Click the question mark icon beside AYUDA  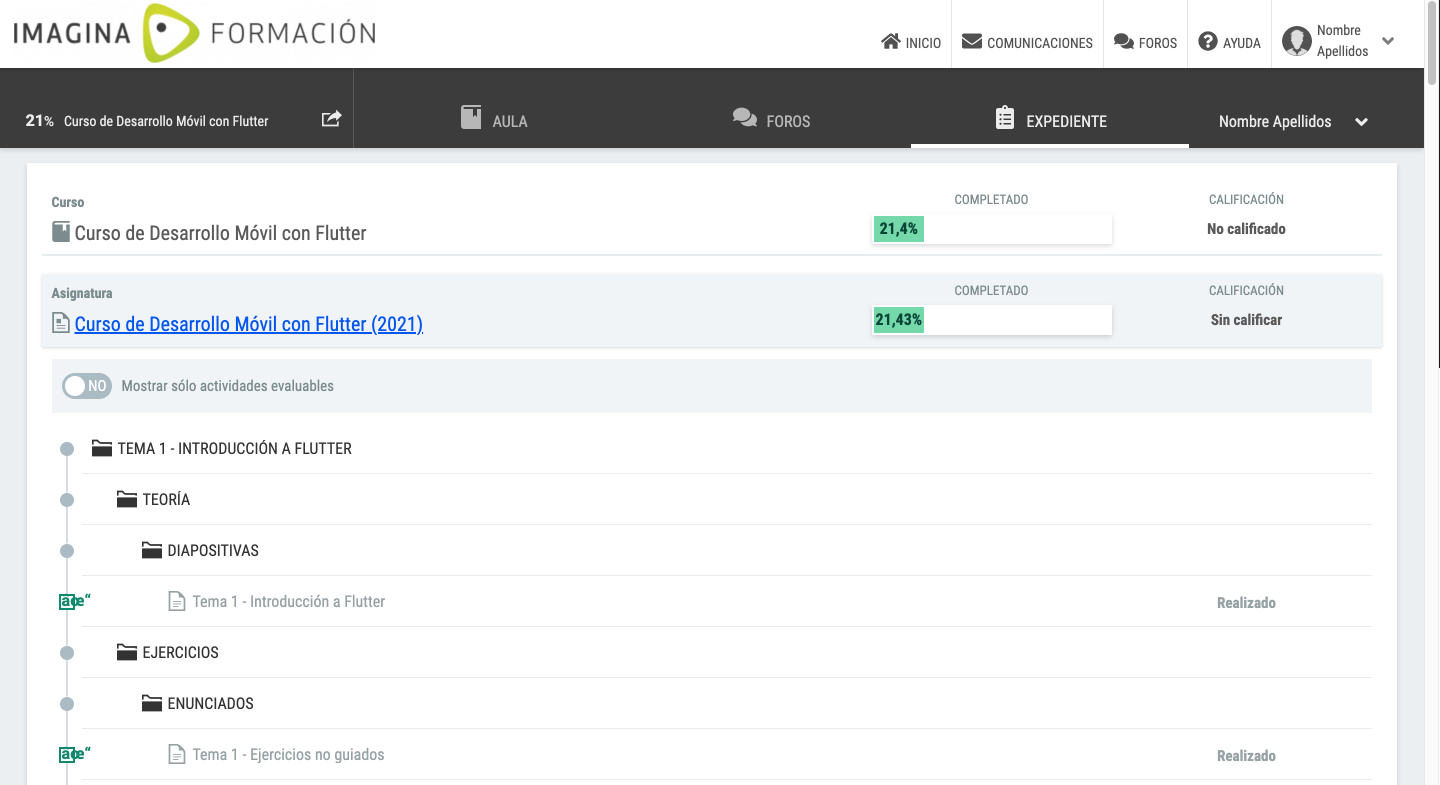[x=1207, y=42]
